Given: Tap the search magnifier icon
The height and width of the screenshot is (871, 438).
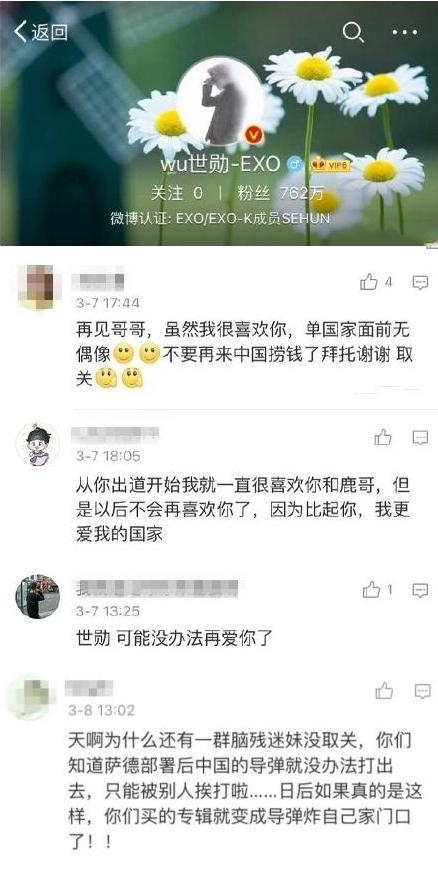Looking at the screenshot, I should (353, 33).
